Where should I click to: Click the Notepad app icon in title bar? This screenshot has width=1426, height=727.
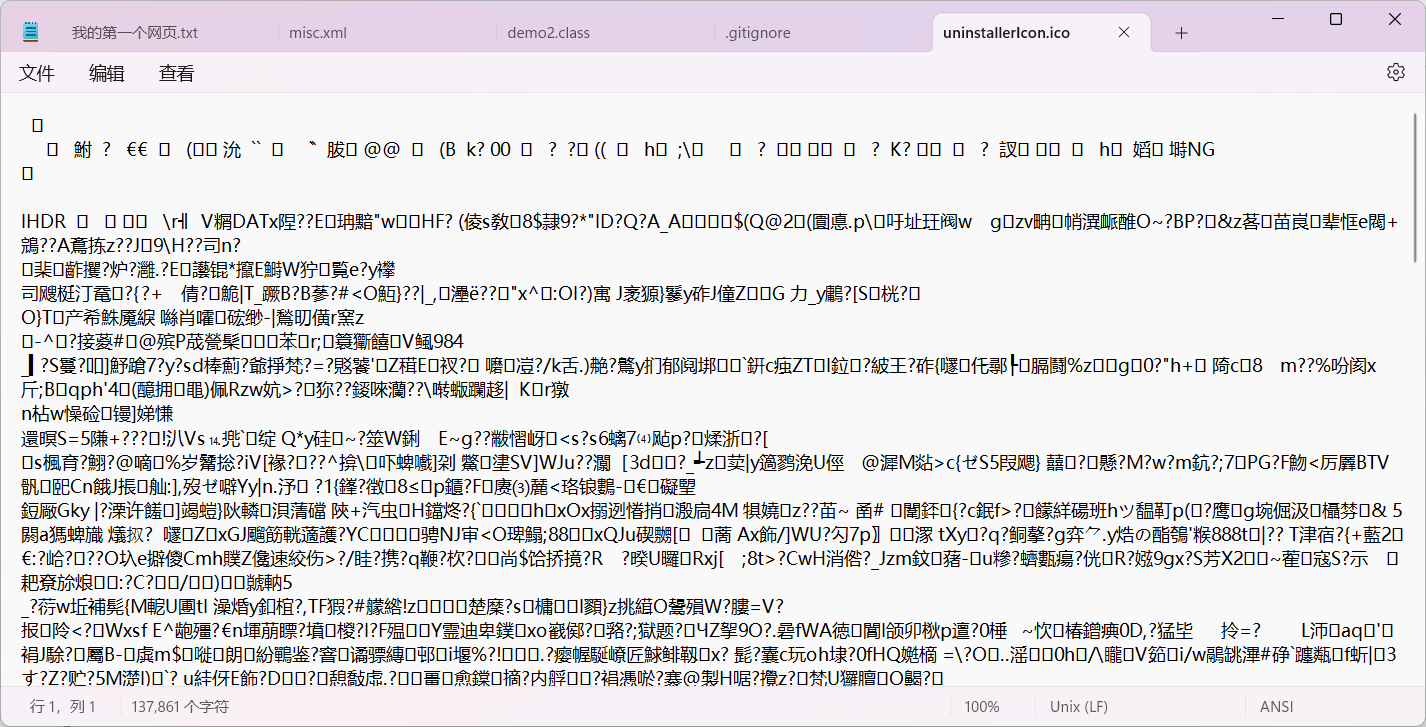click(x=30, y=32)
